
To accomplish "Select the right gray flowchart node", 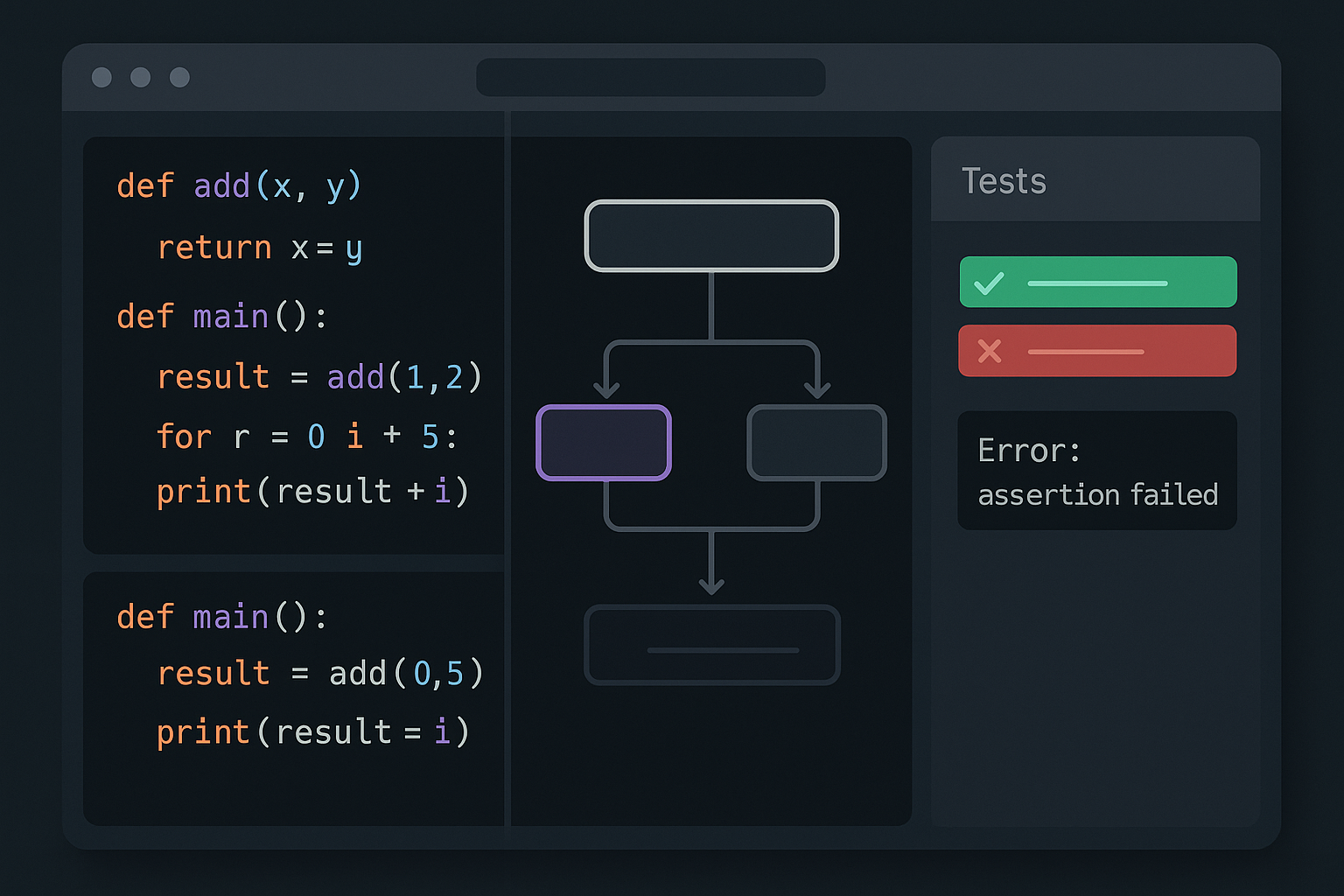I will 816,443.
